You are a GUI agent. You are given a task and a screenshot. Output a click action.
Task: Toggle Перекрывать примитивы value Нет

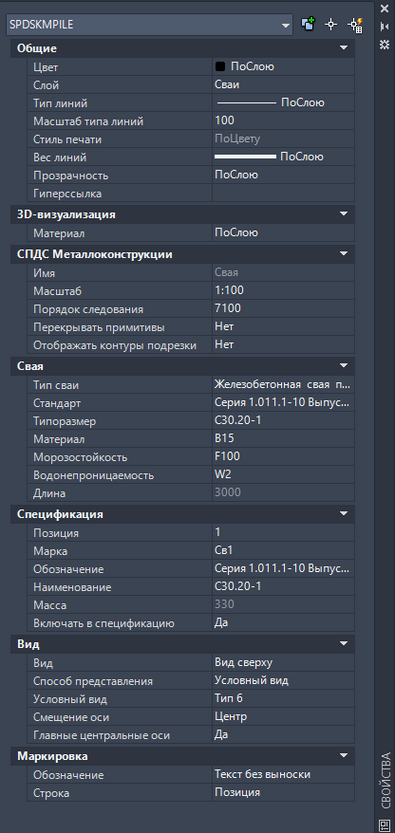[283, 327]
